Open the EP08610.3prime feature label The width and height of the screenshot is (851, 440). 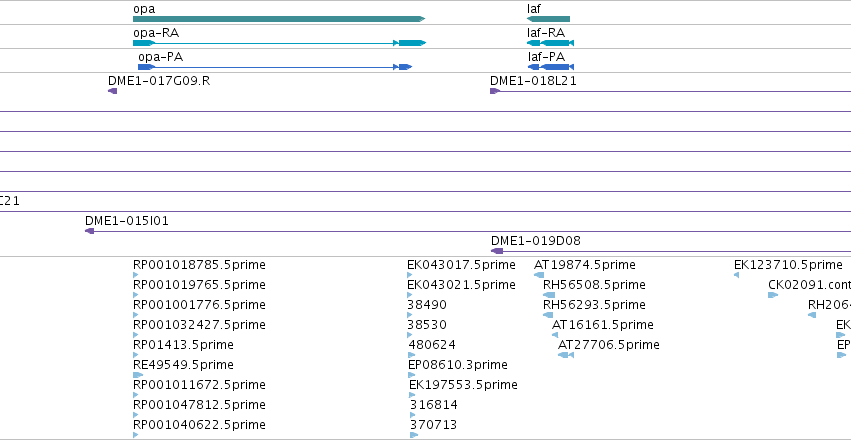458,365
